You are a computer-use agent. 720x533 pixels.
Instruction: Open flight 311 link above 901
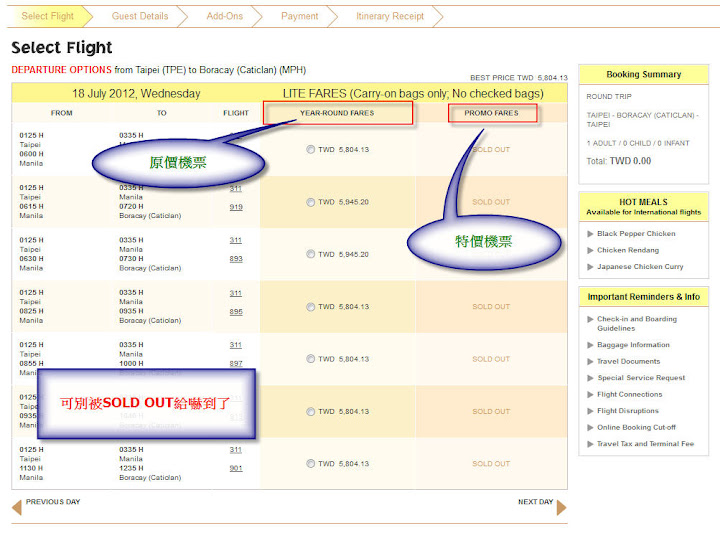[236, 450]
